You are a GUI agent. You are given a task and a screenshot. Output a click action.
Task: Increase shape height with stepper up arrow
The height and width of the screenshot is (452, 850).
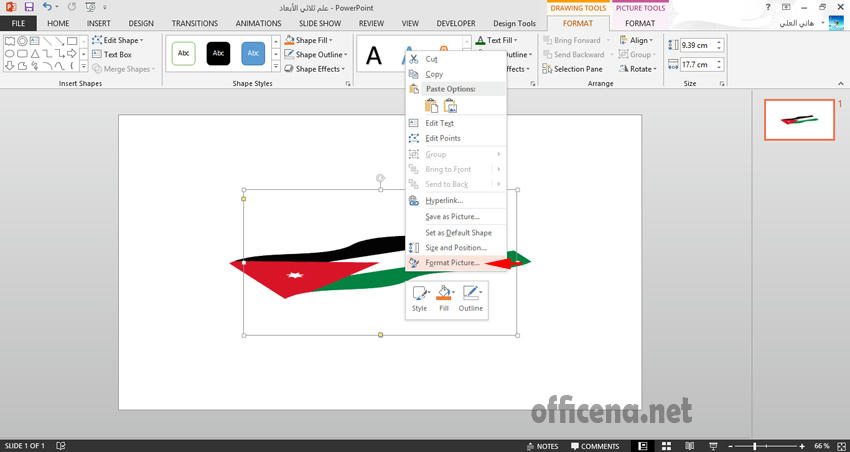pos(719,42)
